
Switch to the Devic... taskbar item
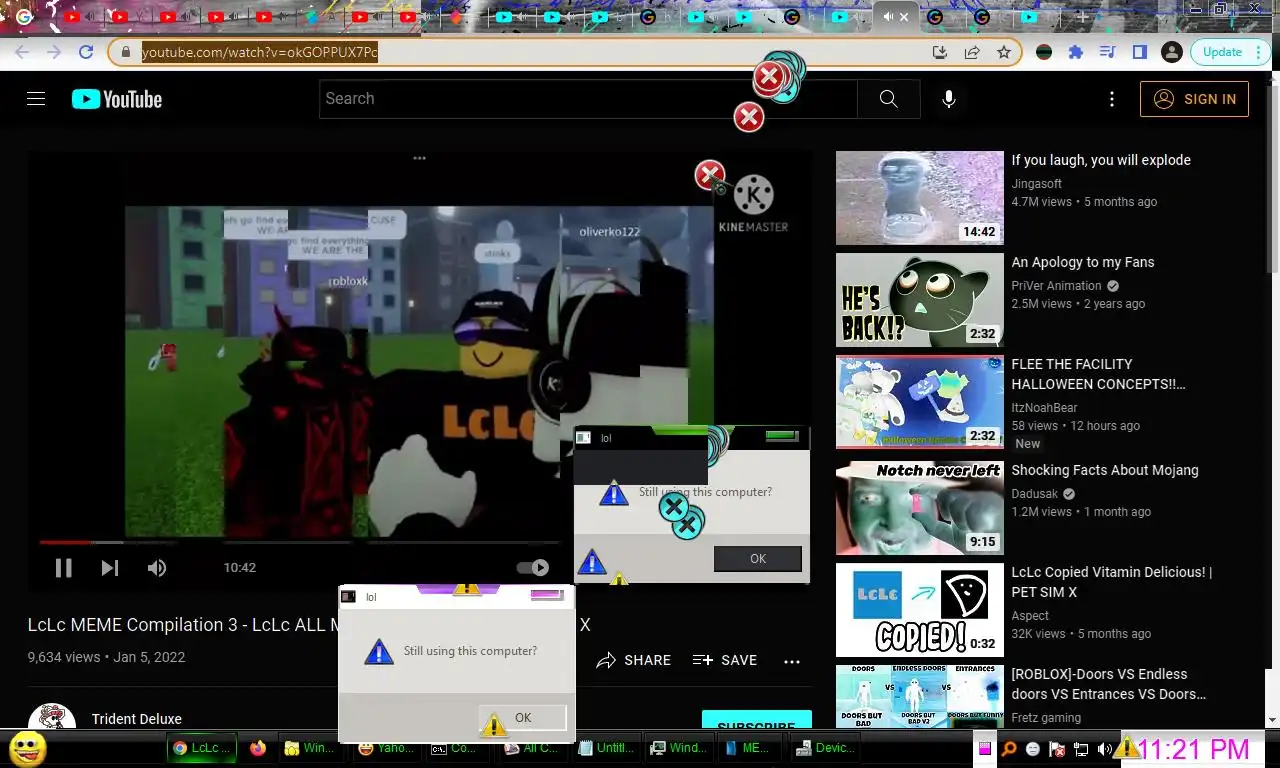pyautogui.click(x=825, y=748)
